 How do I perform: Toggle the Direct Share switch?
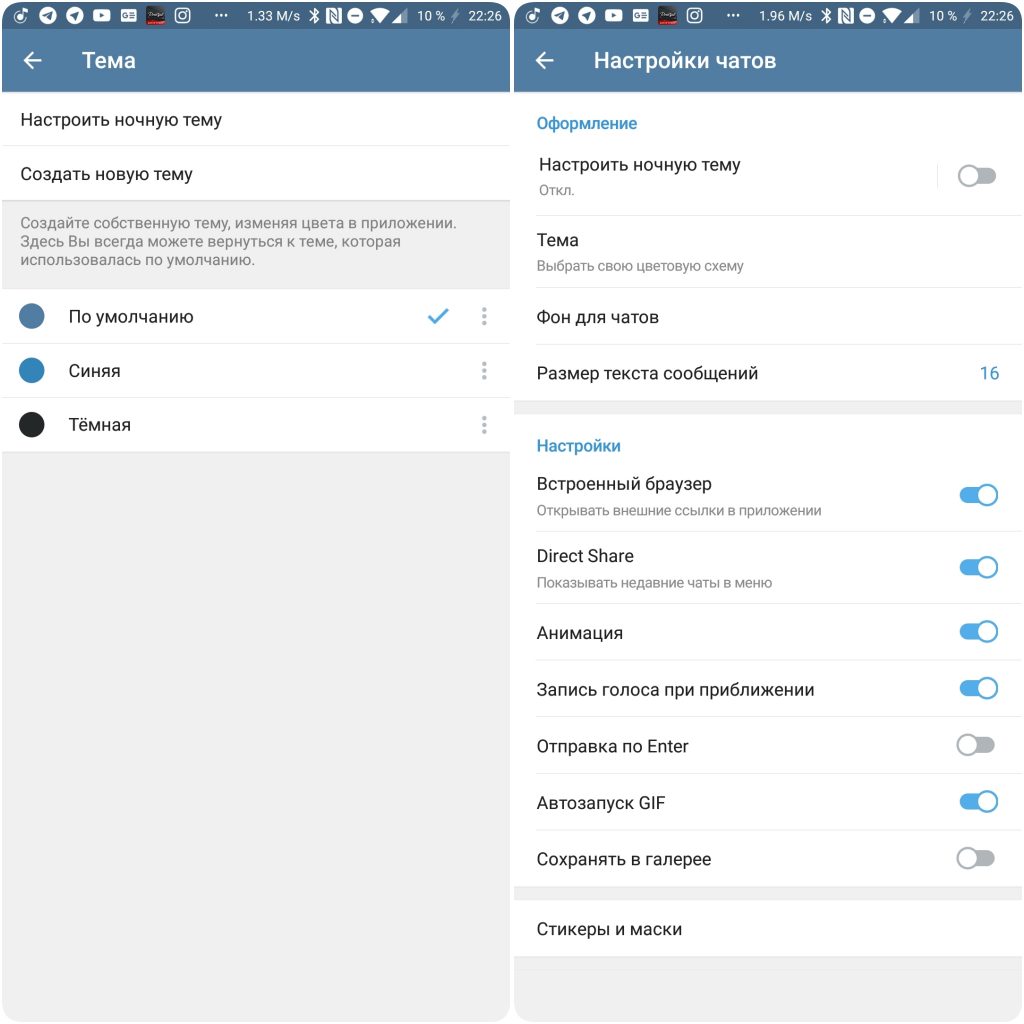(978, 567)
